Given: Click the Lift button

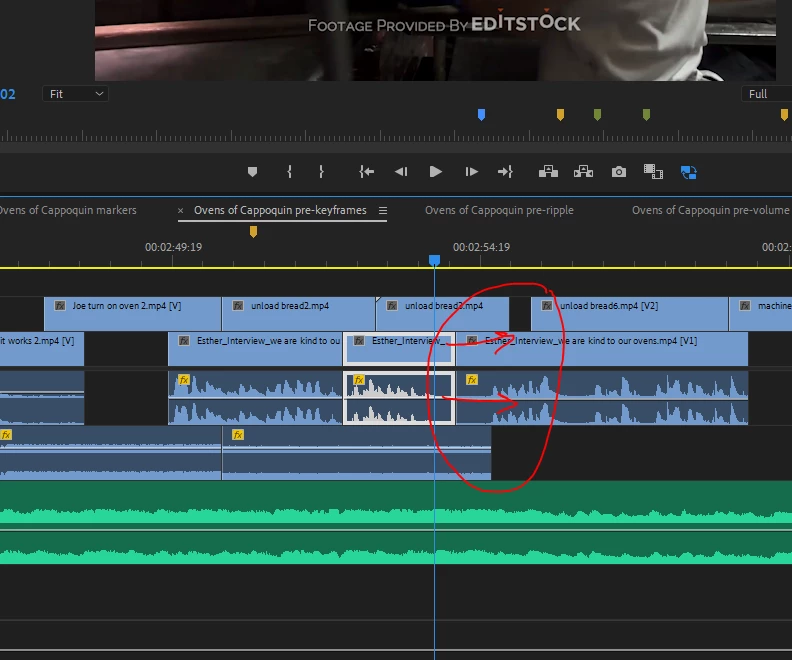Looking at the screenshot, I should tap(549, 172).
